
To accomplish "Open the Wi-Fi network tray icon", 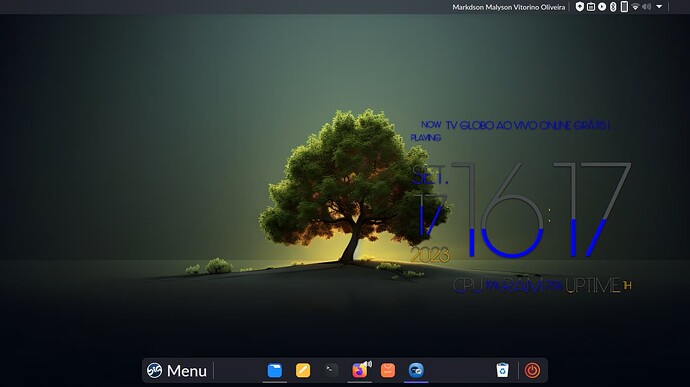I will tap(635, 7).
